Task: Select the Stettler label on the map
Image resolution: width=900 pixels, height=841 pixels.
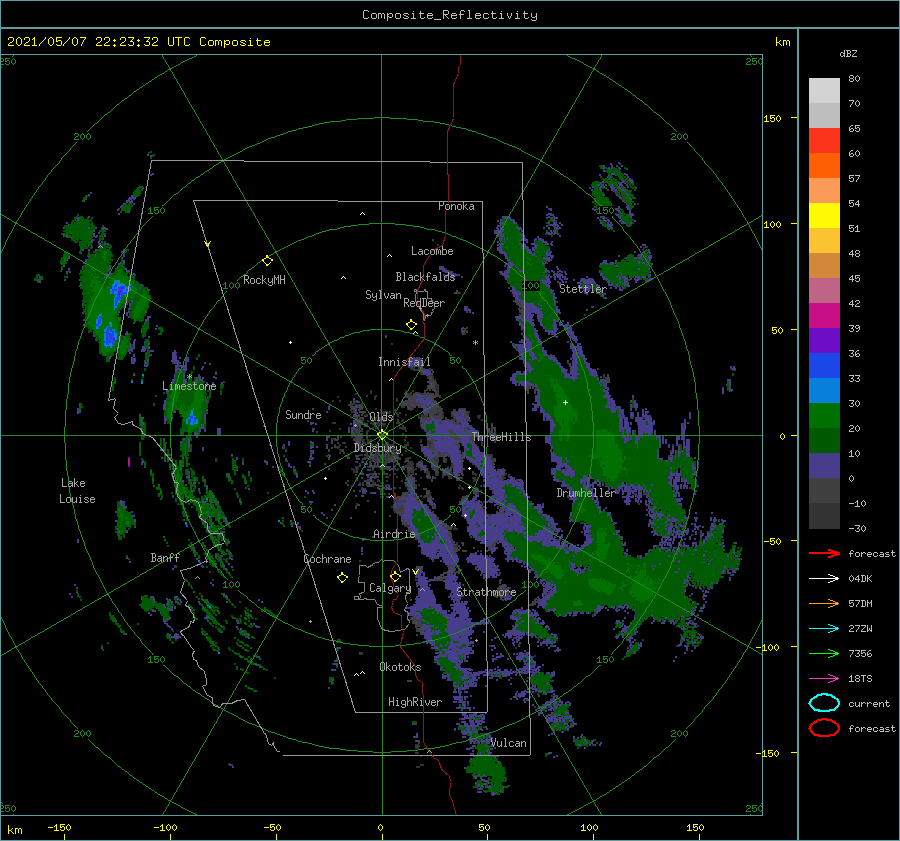Action: pyautogui.click(x=583, y=289)
